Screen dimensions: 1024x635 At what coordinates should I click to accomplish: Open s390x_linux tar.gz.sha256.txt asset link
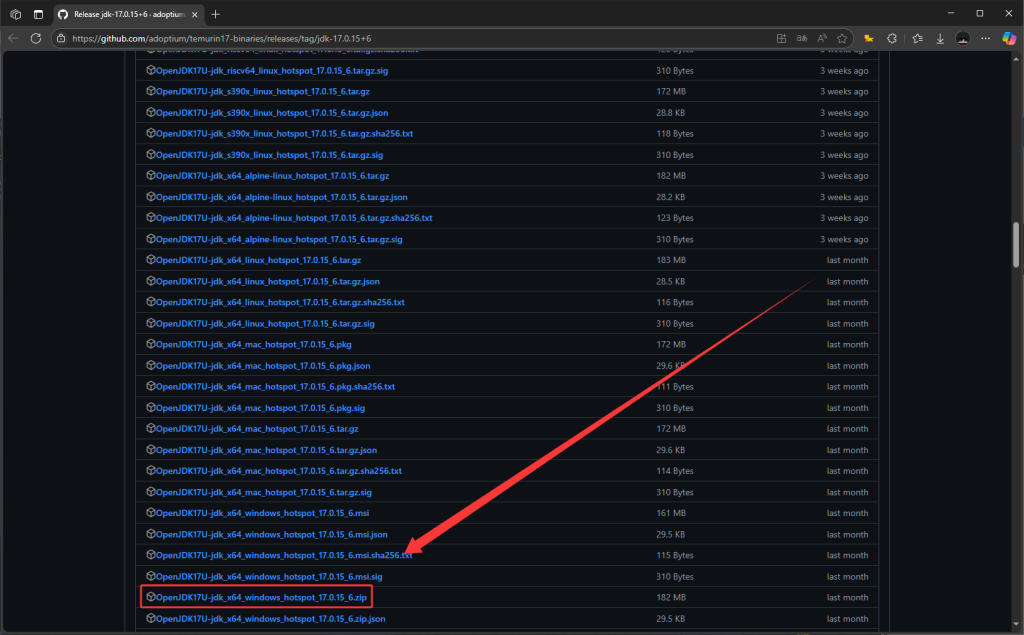(284, 133)
